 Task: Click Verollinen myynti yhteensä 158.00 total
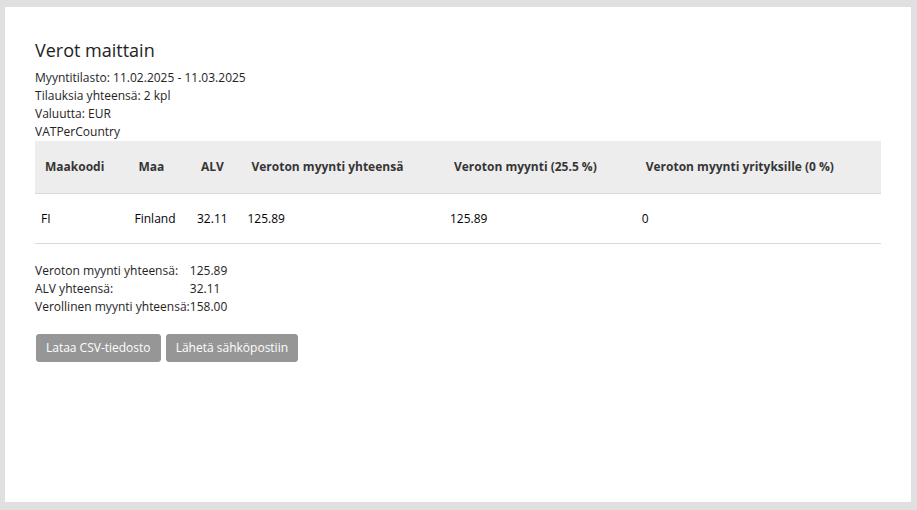coord(131,307)
